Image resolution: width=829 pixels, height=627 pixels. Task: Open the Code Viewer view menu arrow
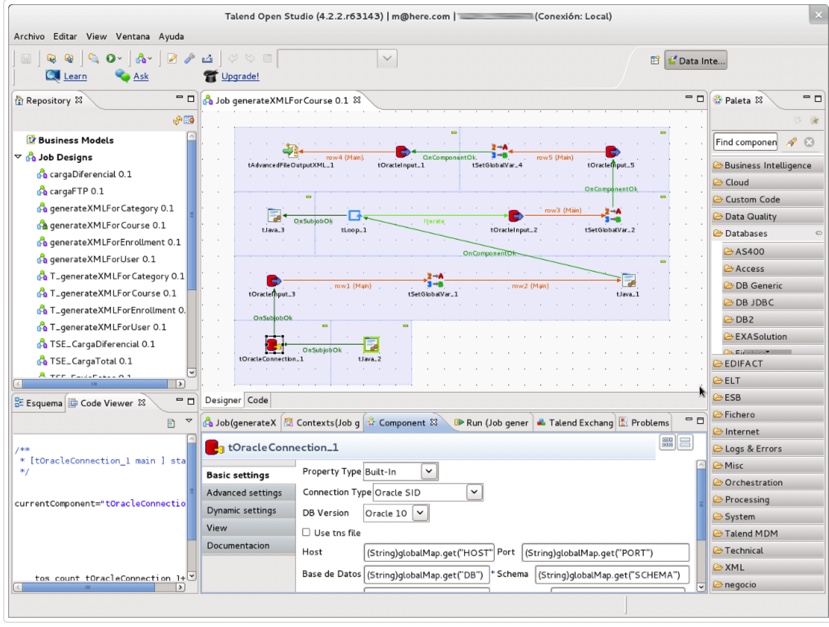(x=189, y=421)
